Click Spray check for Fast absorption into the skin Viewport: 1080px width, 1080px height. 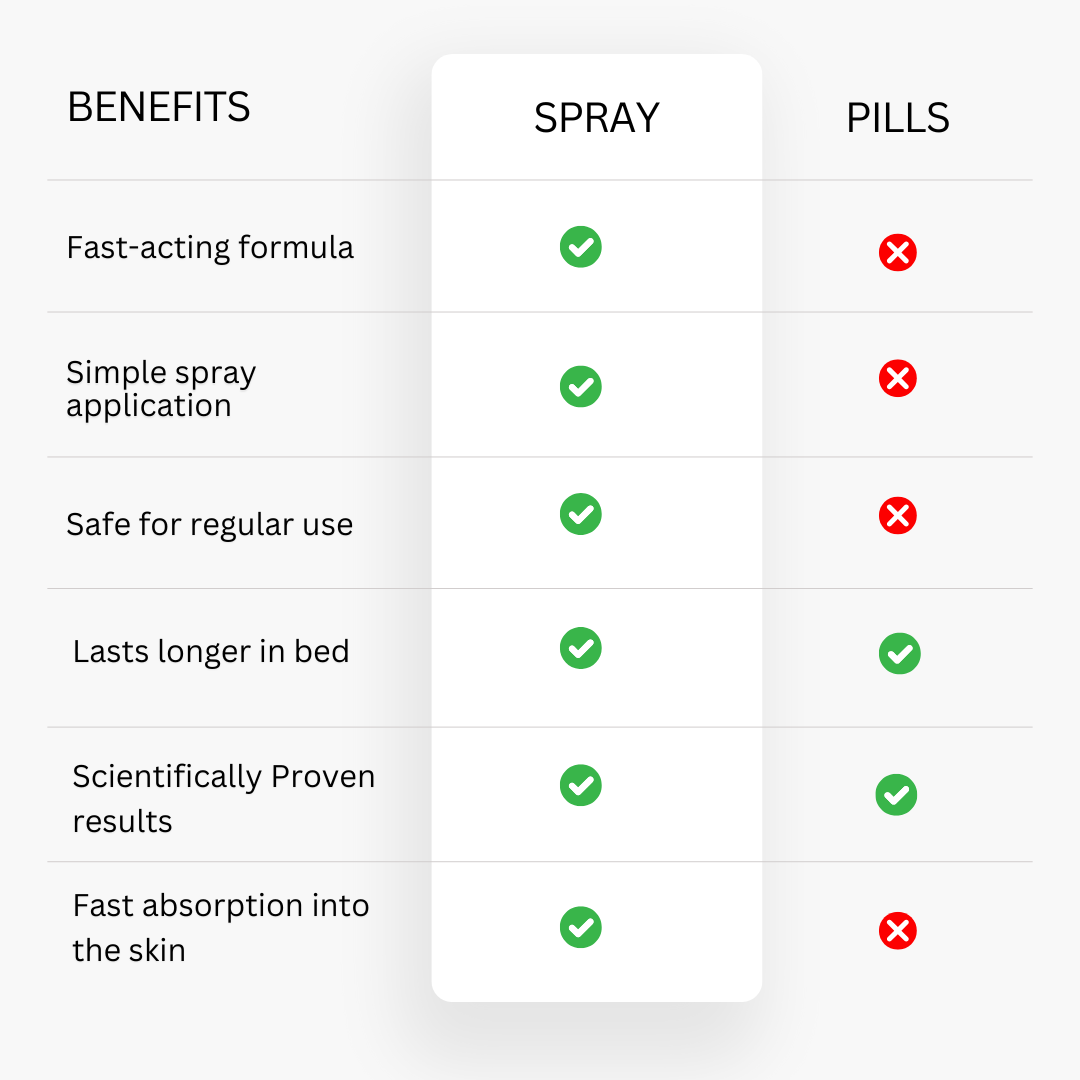coord(581,927)
